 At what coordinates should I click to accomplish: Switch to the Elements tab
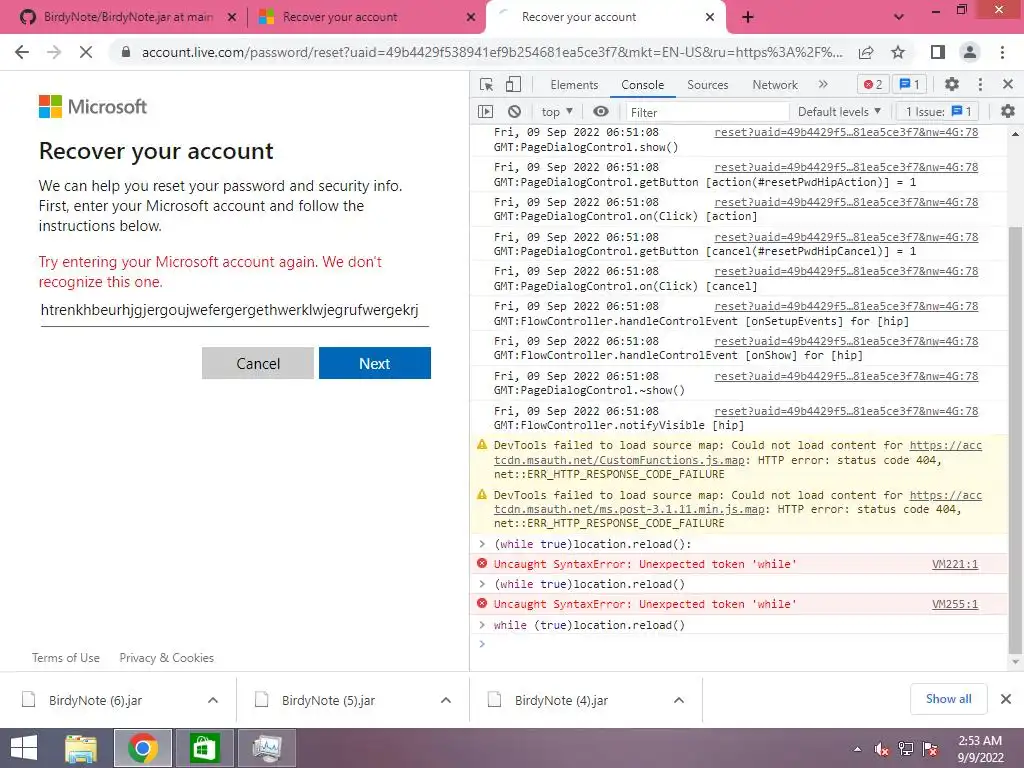(574, 85)
